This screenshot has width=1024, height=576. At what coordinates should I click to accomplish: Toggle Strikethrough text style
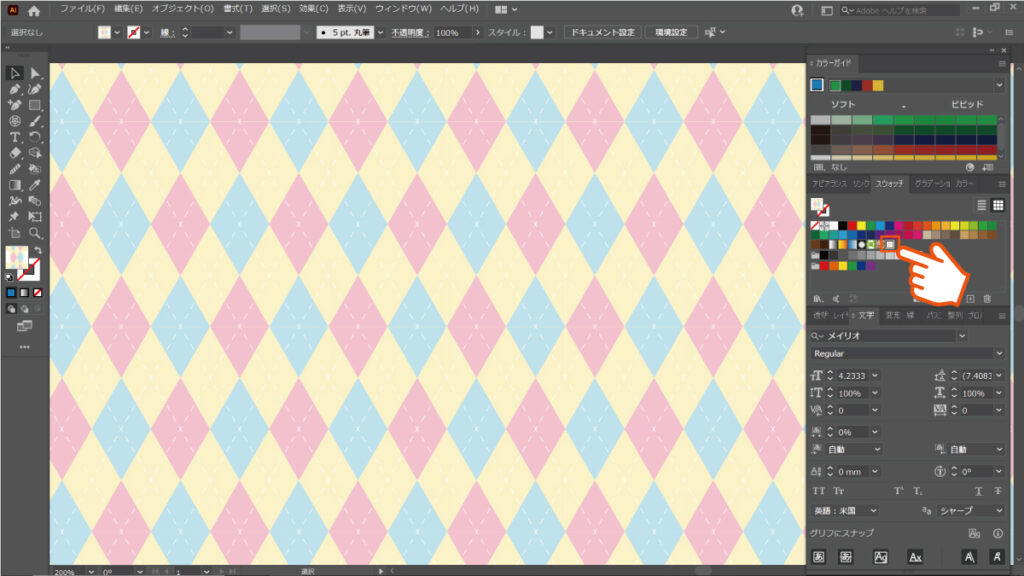[x=997, y=491]
